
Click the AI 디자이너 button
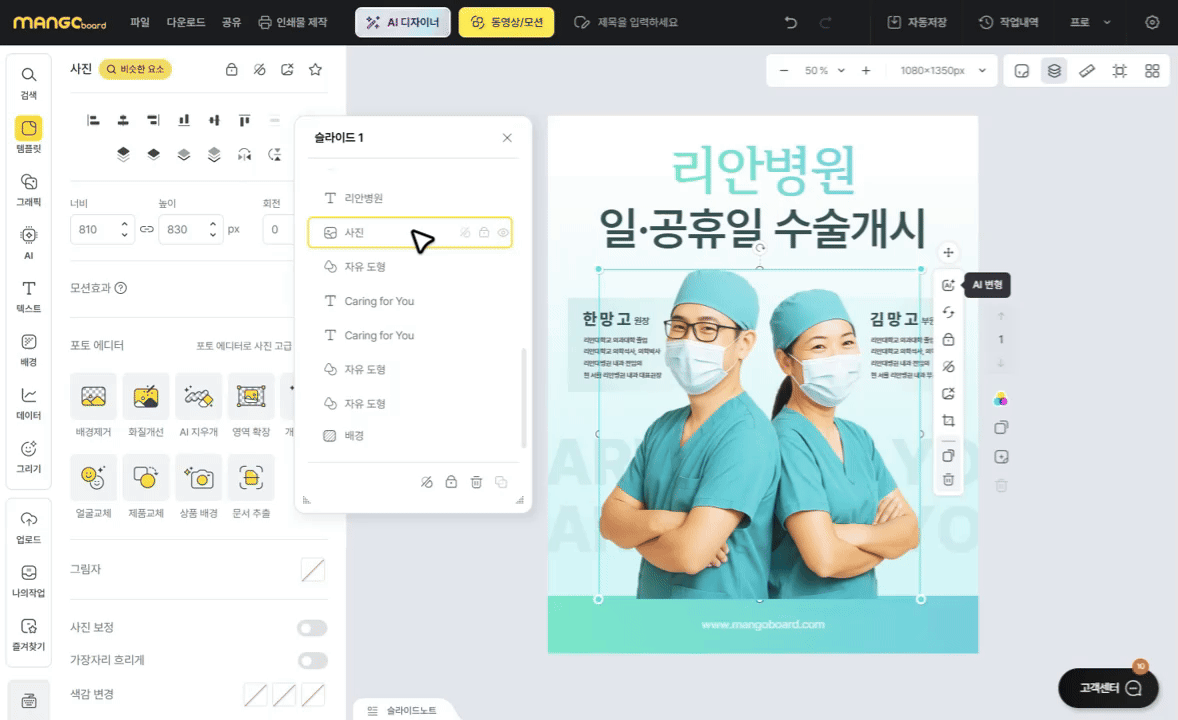(402, 22)
